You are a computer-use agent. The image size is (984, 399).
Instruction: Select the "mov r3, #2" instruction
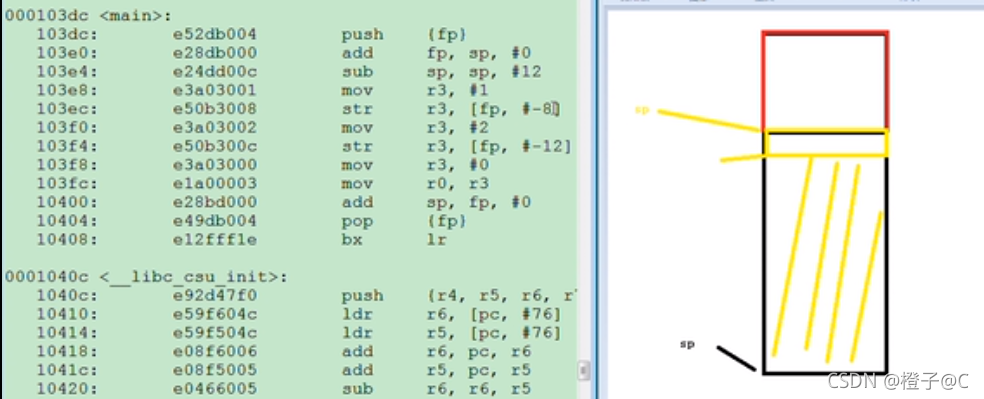(x=415, y=128)
